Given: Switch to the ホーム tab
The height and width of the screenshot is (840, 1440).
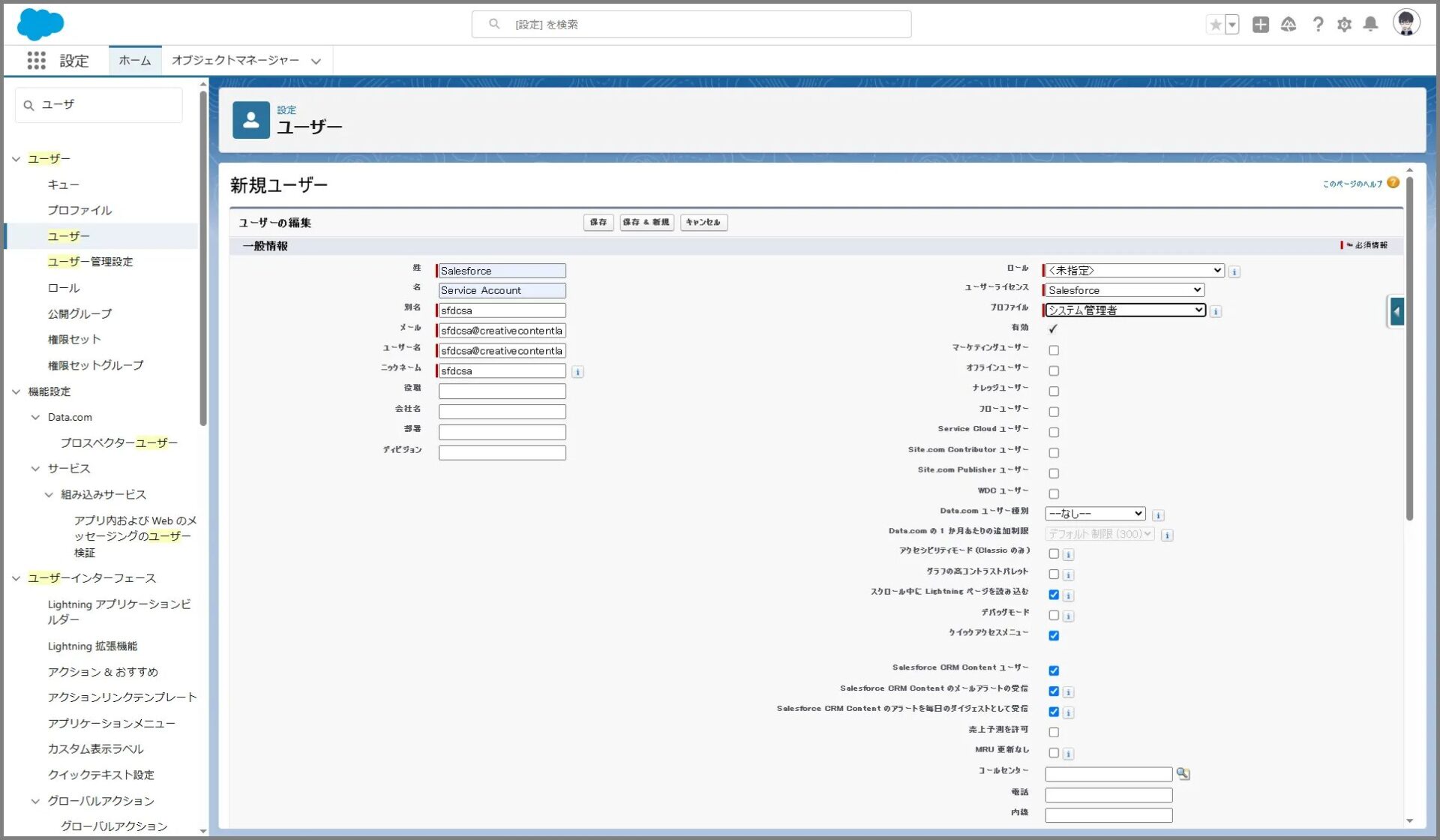Looking at the screenshot, I should click(x=135, y=61).
